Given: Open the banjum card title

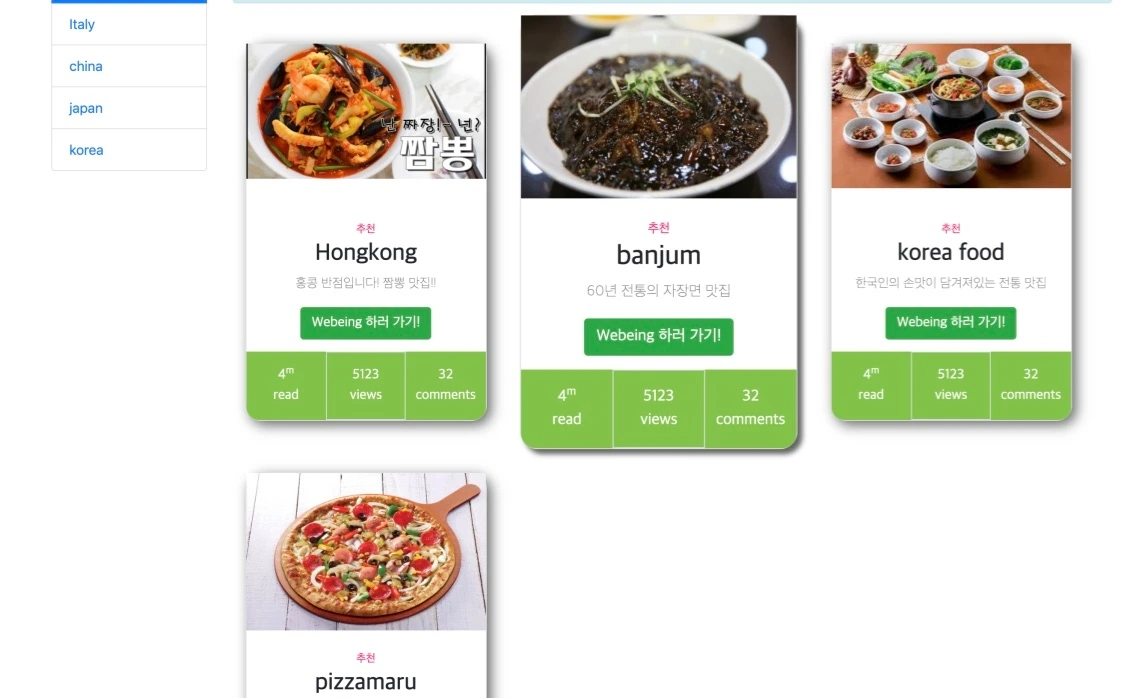Looking at the screenshot, I should pyautogui.click(x=659, y=255).
